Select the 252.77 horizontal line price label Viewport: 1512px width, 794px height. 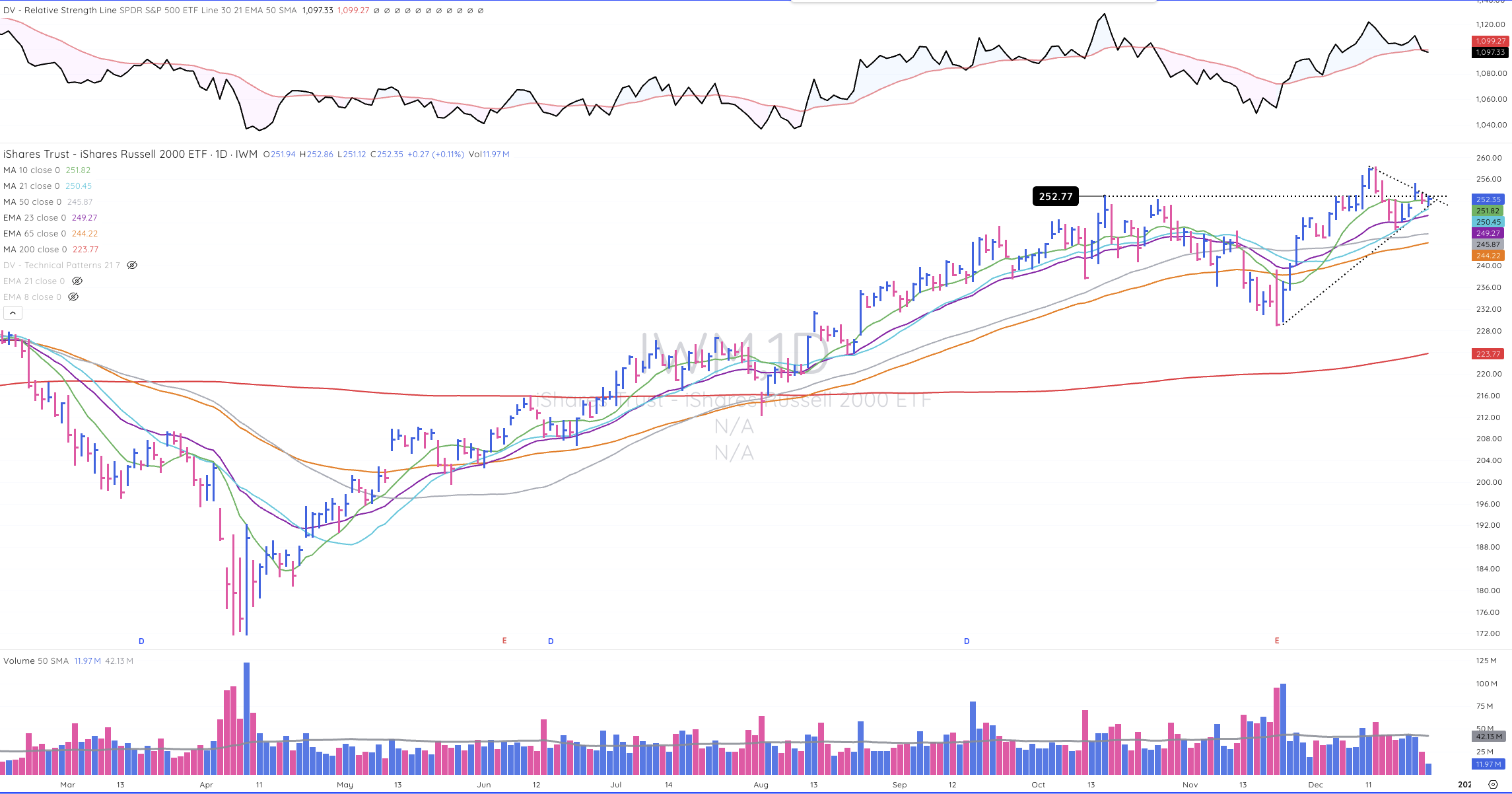[1055, 196]
